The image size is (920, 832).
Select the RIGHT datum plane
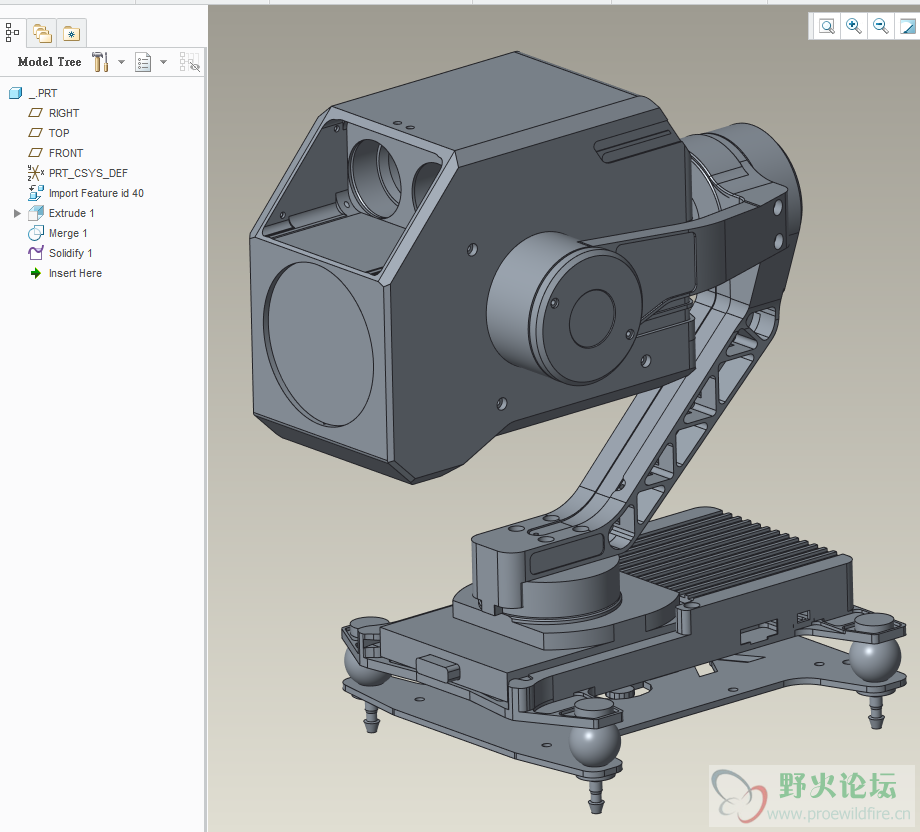[x=63, y=113]
